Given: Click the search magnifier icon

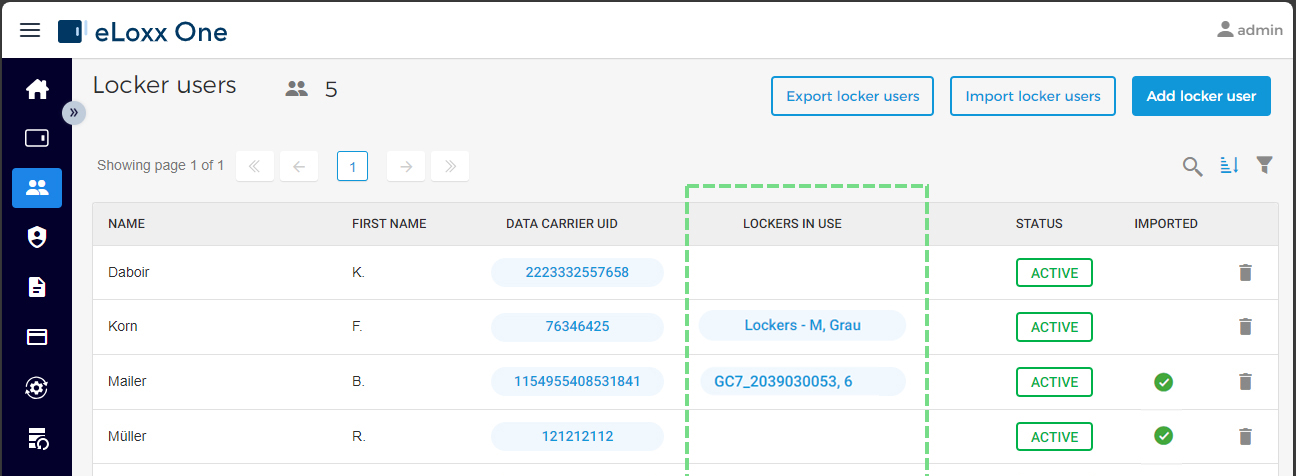Looking at the screenshot, I should tap(1192, 166).
